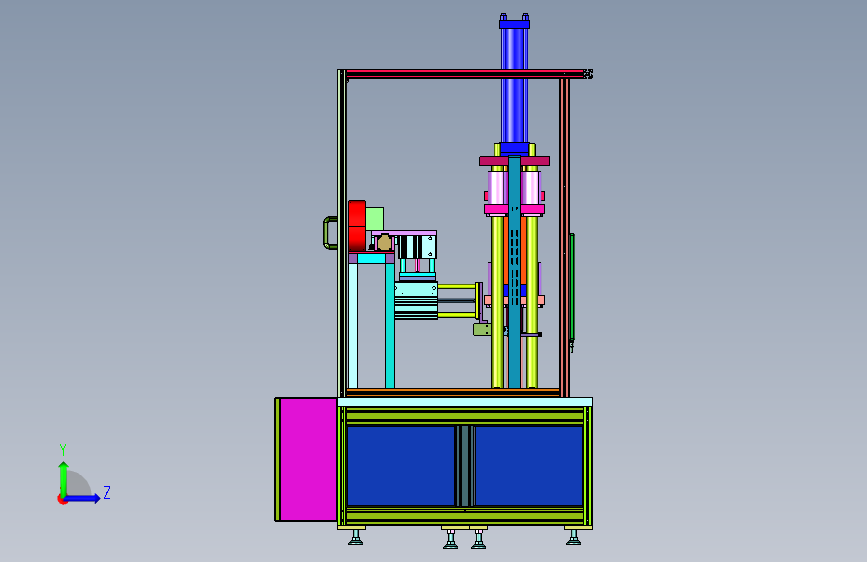
Task: Select the light cyan tabletop plate
Action: [464, 402]
